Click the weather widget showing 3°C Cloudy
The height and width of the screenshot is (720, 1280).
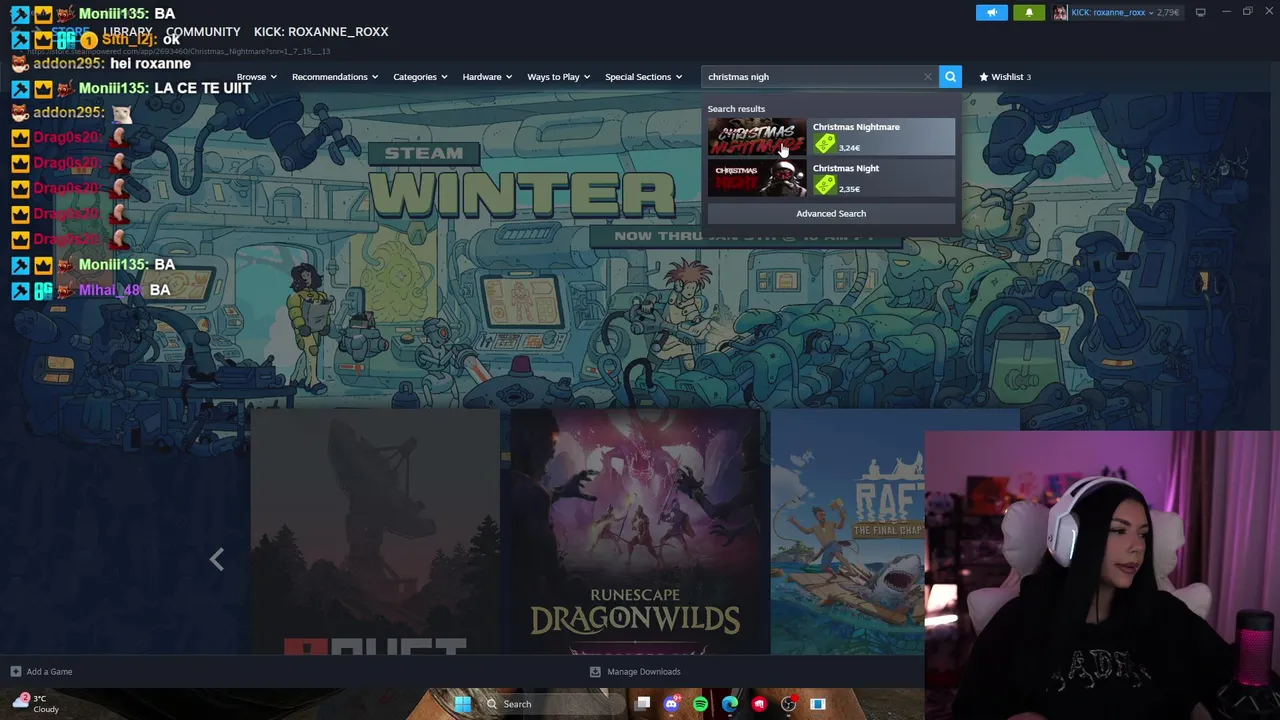tap(36, 704)
